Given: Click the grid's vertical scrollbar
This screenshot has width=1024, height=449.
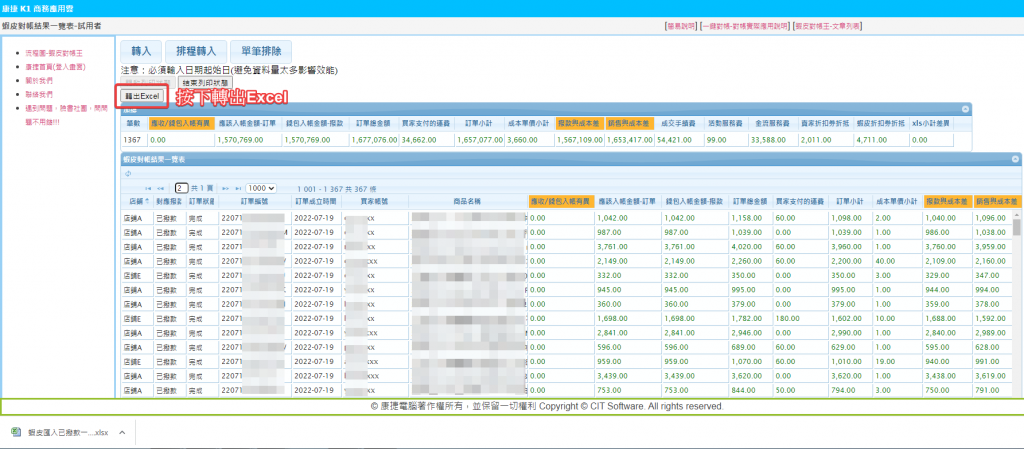Looking at the screenshot, I should 1017,300.
